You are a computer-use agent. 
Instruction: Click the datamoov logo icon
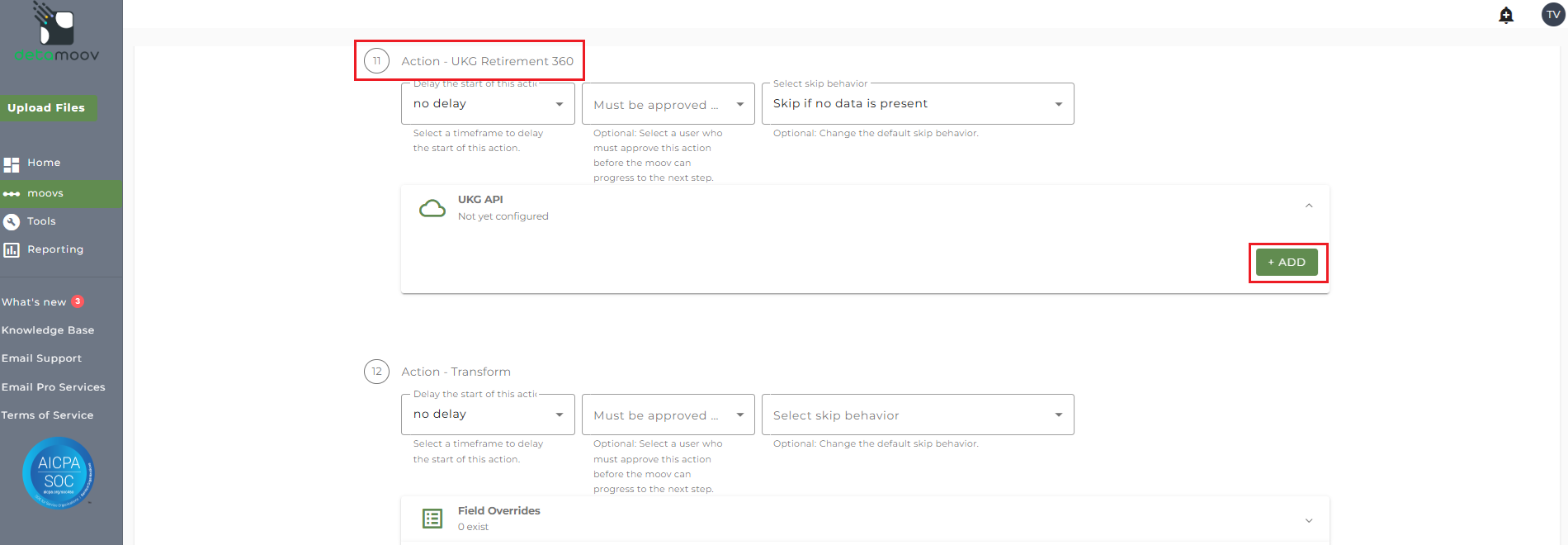[55, 25]
